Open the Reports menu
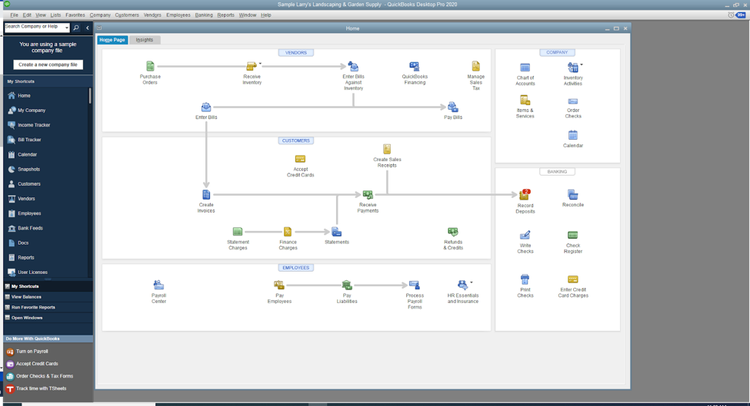Viewport: 750px width, 406px height. point(226,15)
